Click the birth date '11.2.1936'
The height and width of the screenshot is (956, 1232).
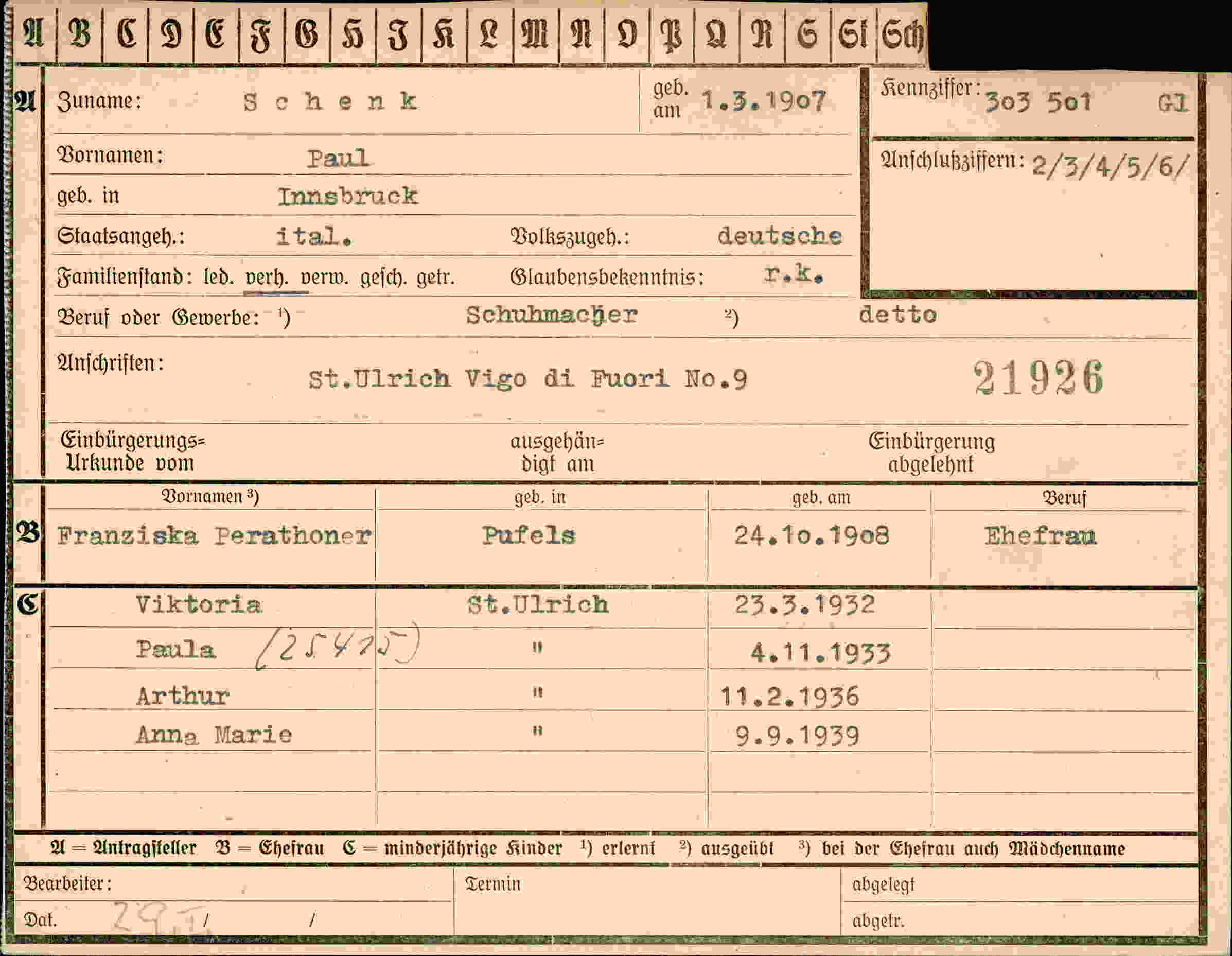click(790, 697)
